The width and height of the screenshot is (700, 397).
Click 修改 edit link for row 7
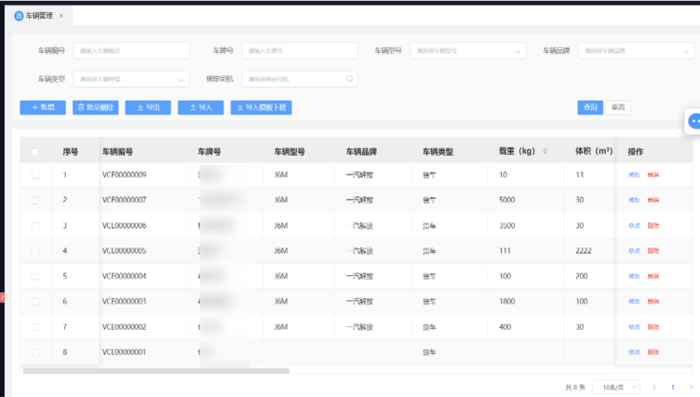(x=634, y=327)
